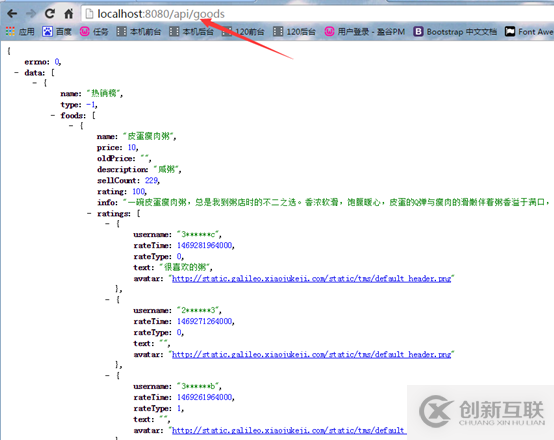Click the text value 很喜欢的粥
Image resolution: width=554 pixels, height=440 pixels.
(x=185, y=267)
